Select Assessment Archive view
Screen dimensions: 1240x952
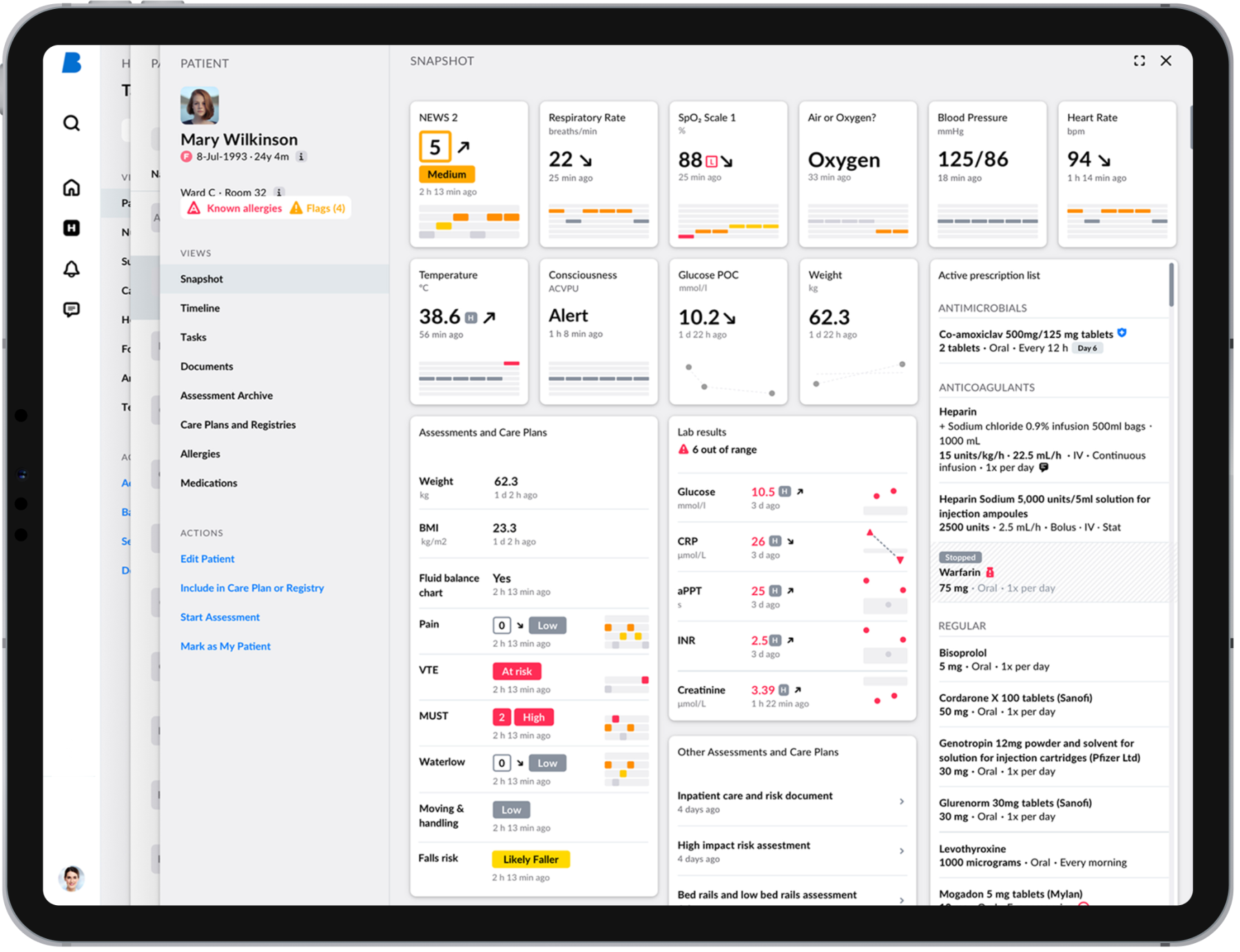click(227, 395)
